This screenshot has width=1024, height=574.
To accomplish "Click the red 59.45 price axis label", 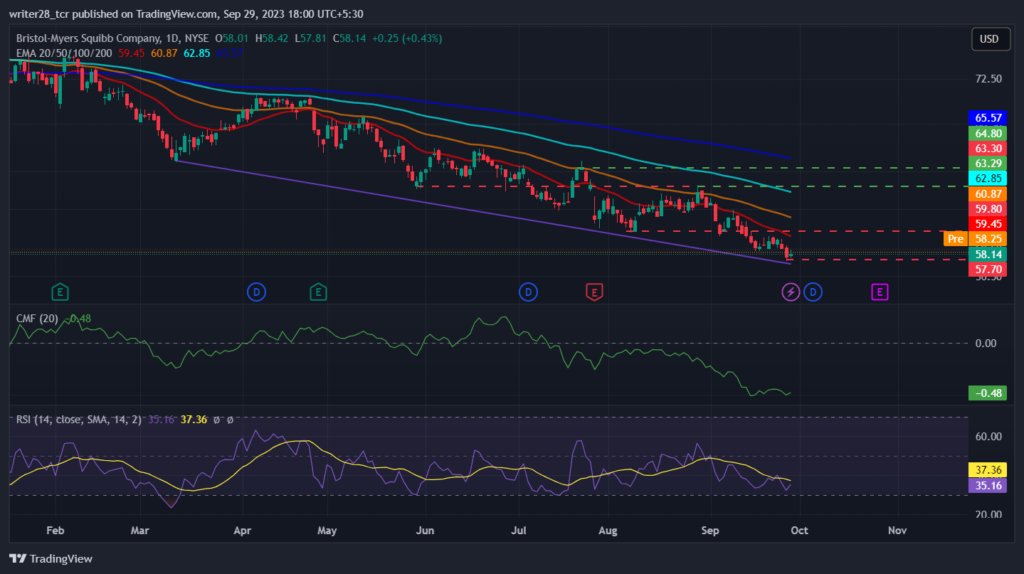I will coord(987,224).
